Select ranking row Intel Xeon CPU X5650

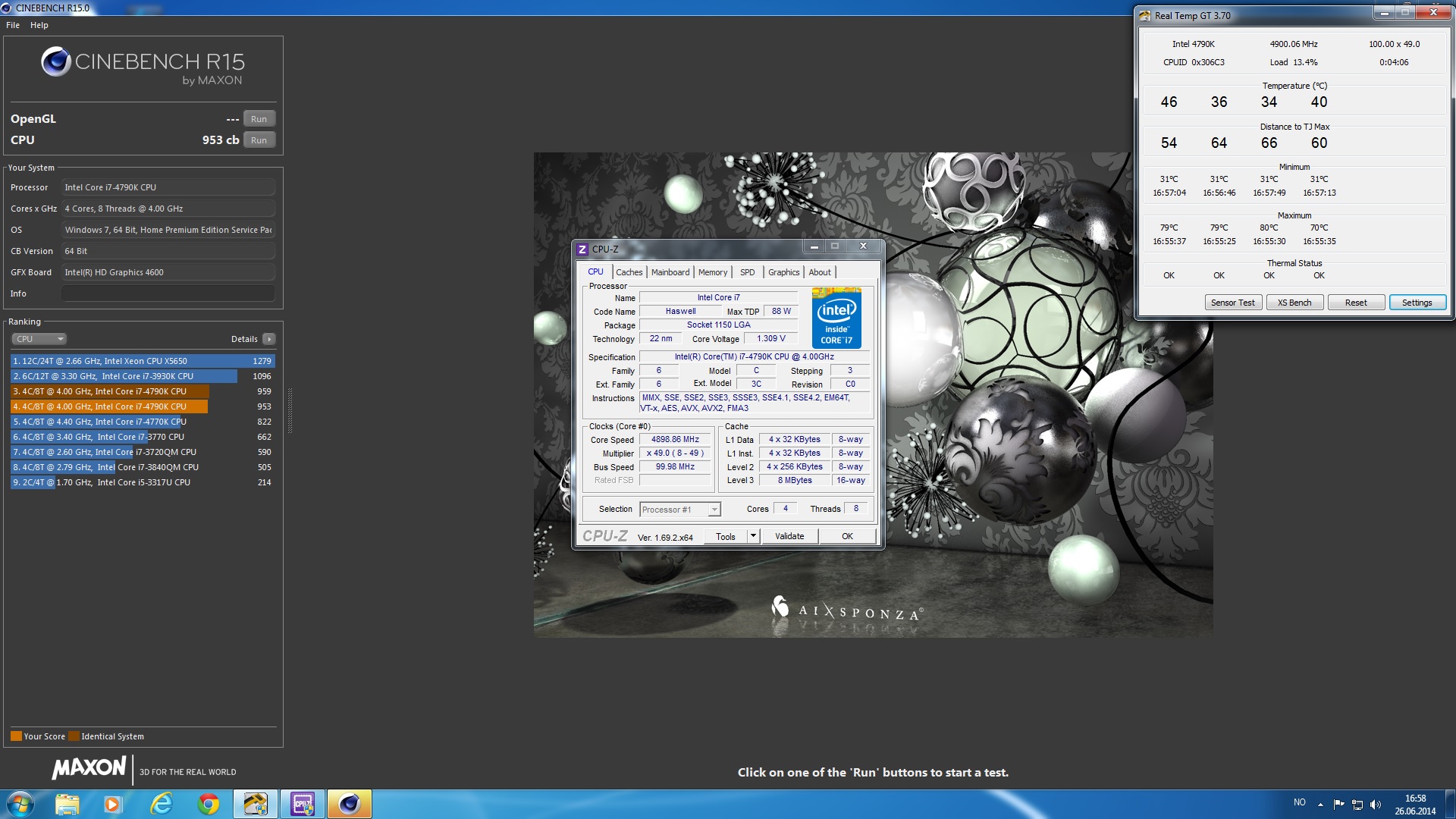[143, 361]
